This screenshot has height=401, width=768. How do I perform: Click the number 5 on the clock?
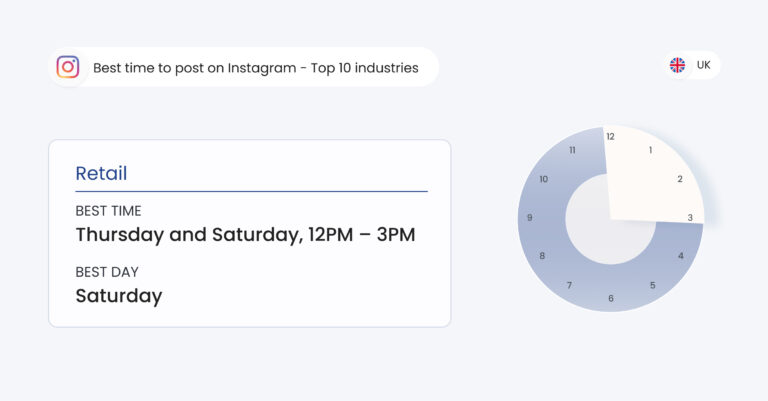652,285
